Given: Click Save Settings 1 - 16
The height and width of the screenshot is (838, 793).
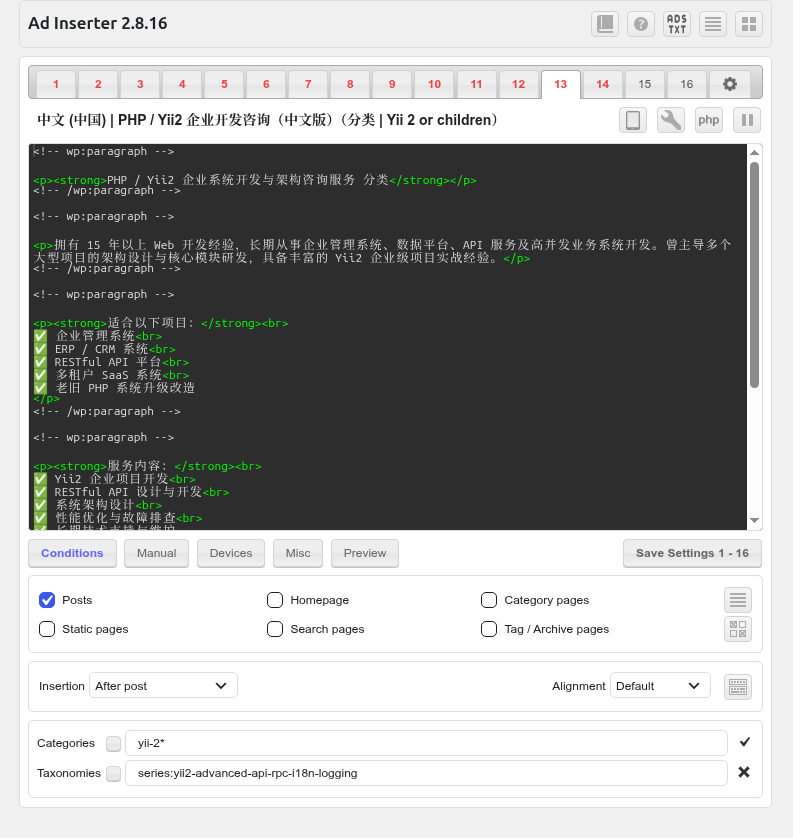Looking at the screenshot, I should tap(692, 553).
